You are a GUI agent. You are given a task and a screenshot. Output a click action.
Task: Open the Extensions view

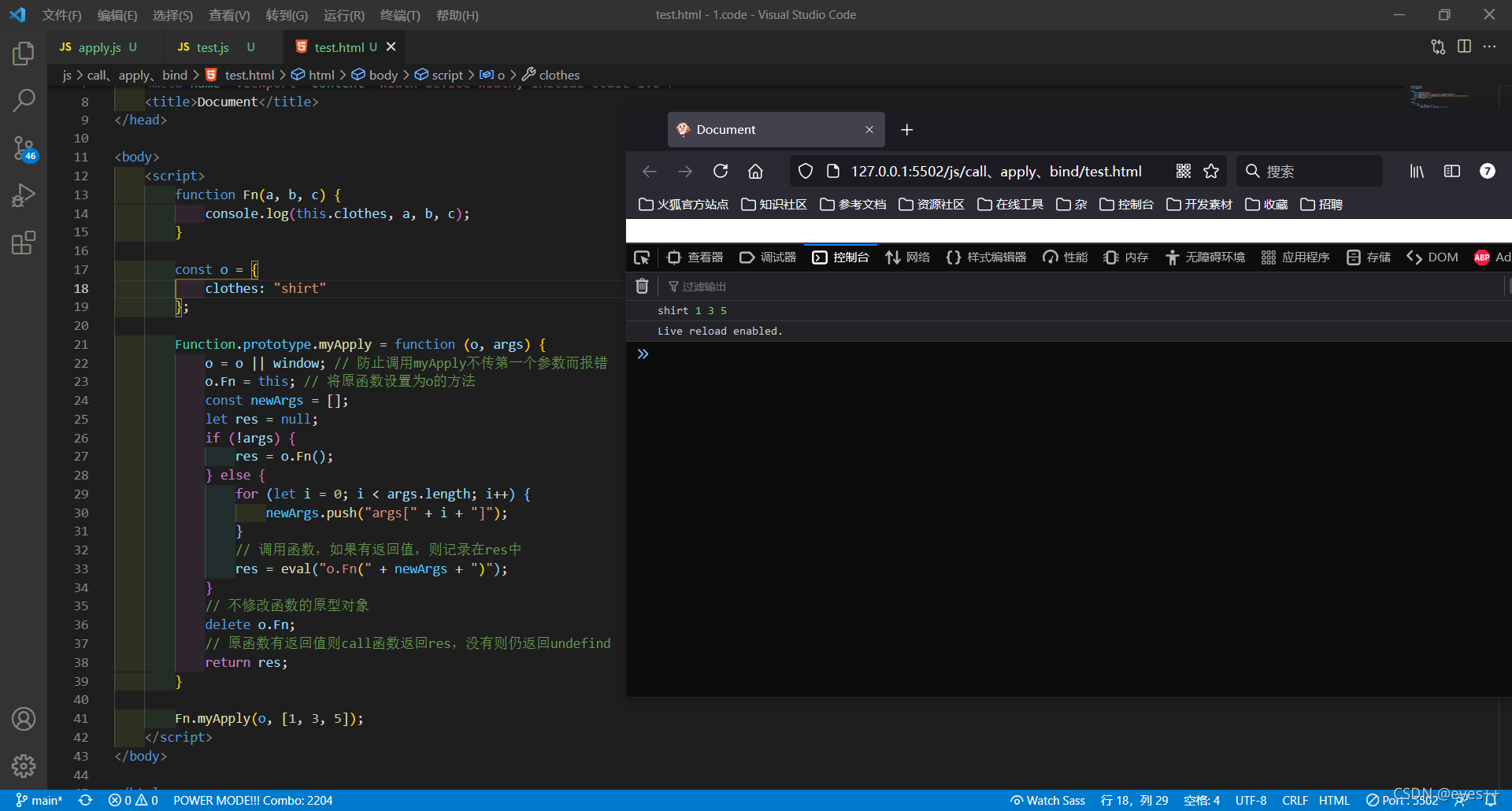coord(24,243)
